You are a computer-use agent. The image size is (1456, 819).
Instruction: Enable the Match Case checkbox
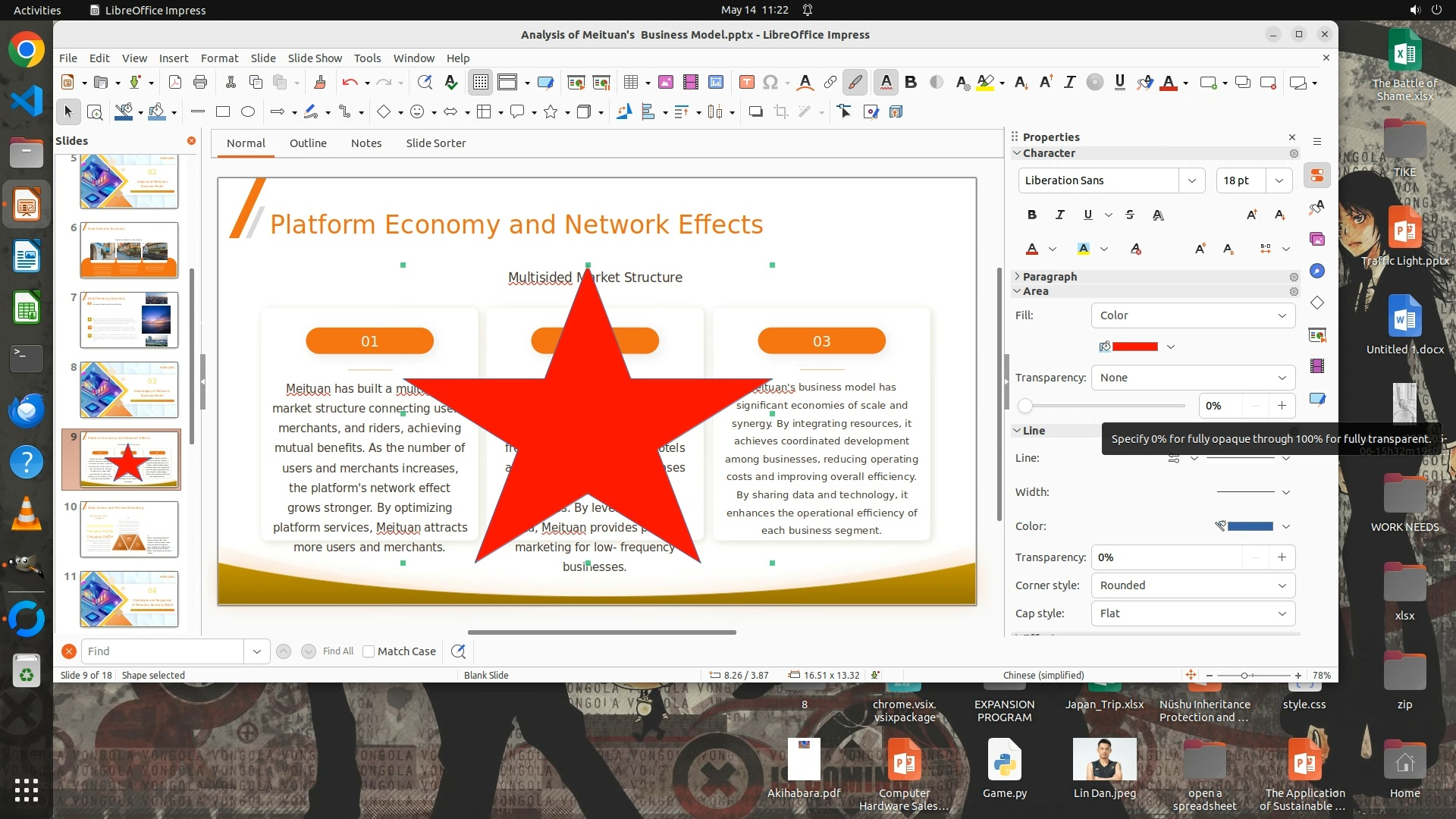pos(369,651)
